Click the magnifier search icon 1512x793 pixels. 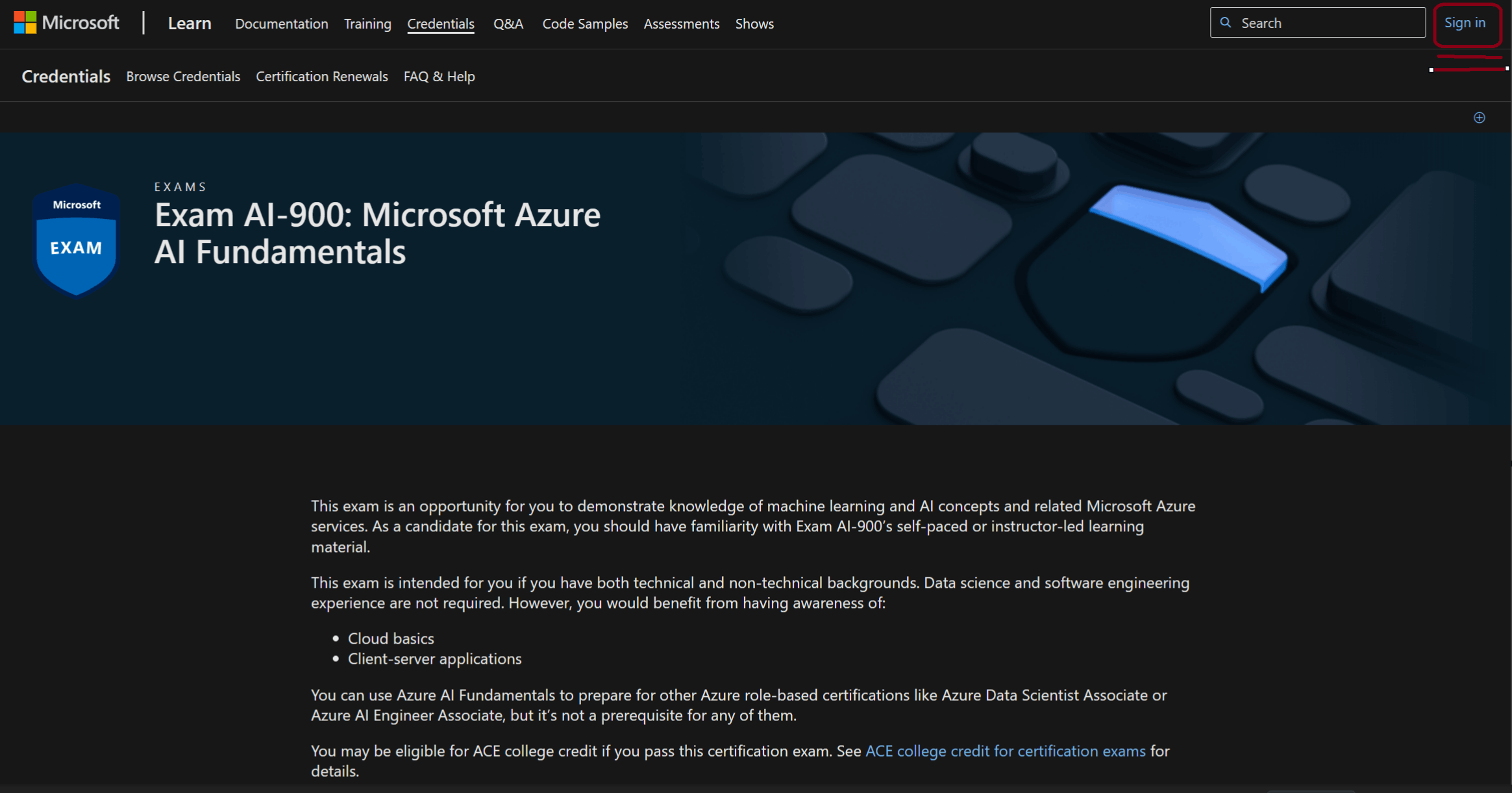tap(1226, 23)
